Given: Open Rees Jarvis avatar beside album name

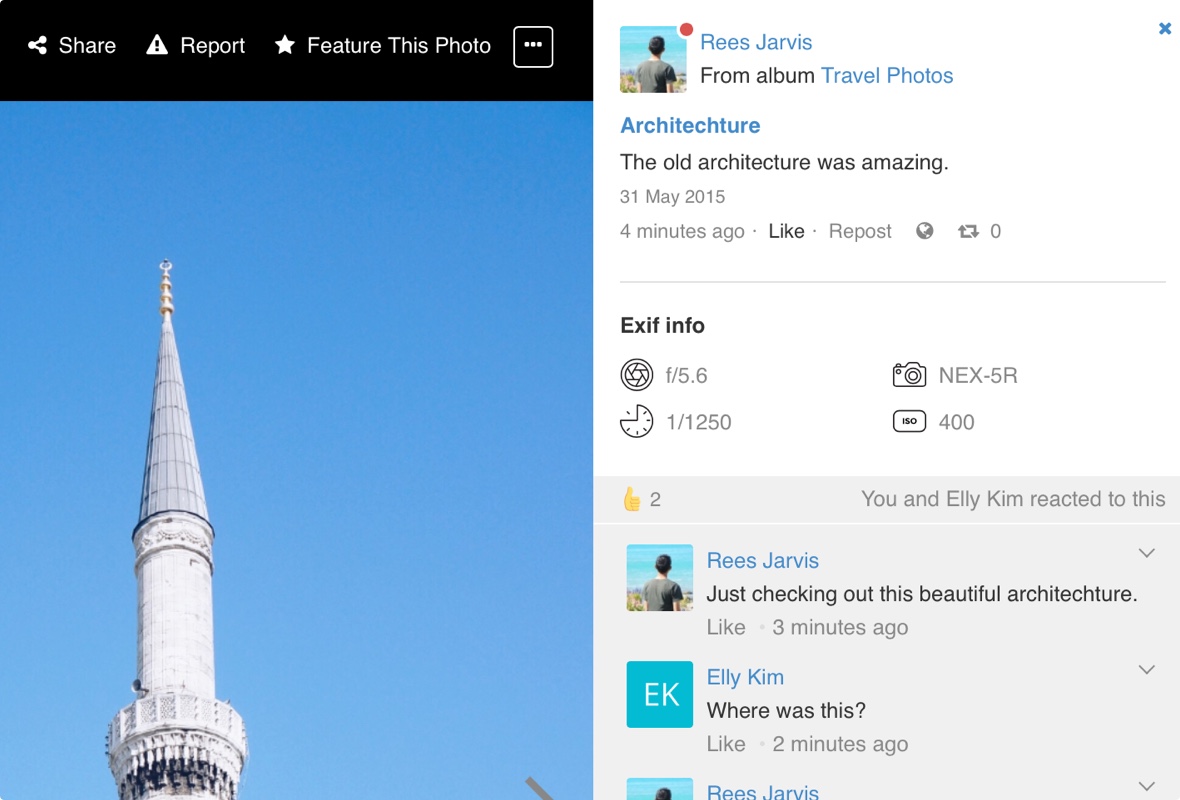Looking at the screenshot, I should (x=652, y=59).
